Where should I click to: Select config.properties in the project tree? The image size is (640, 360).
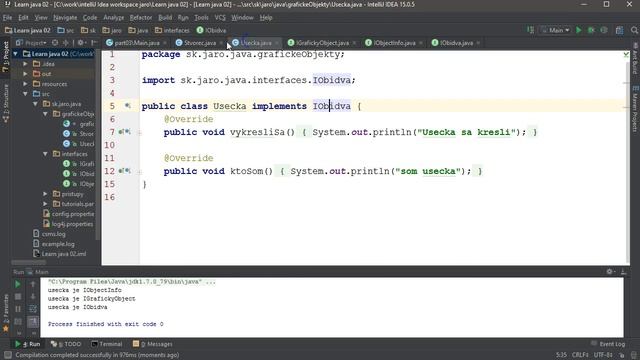(x=68, y=214)
